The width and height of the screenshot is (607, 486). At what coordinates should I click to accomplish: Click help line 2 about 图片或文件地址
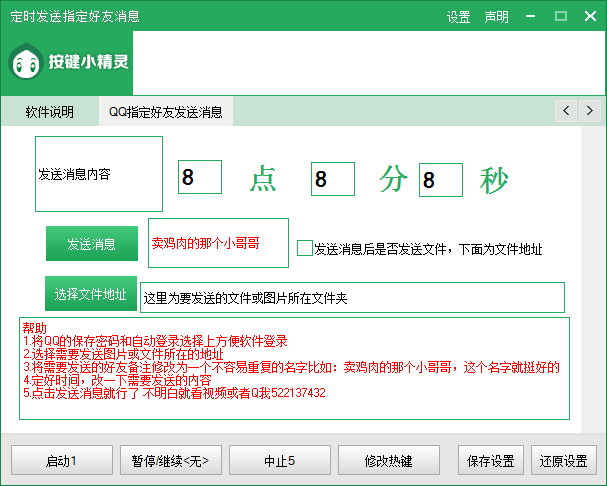pos(123,354)
